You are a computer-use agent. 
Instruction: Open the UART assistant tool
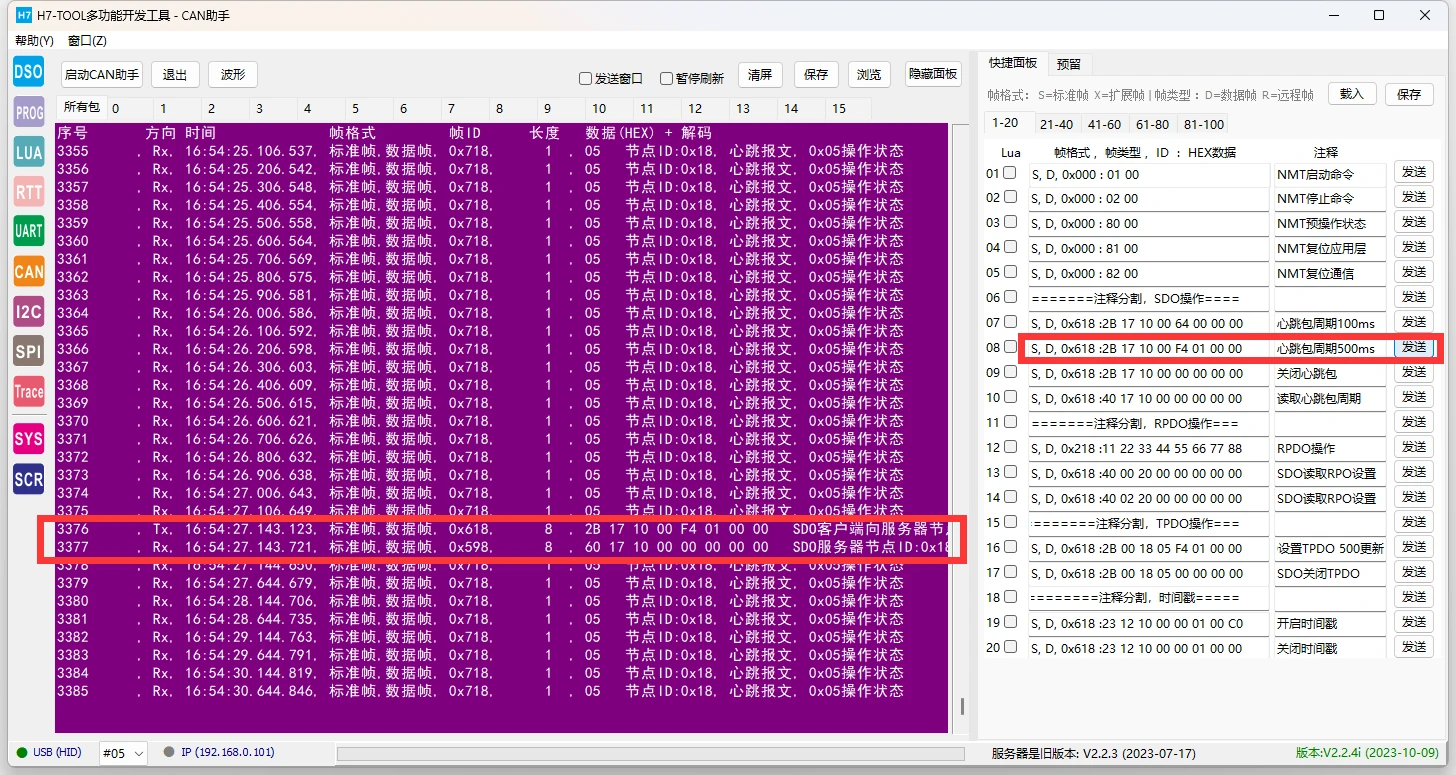(x=29, y=231)
